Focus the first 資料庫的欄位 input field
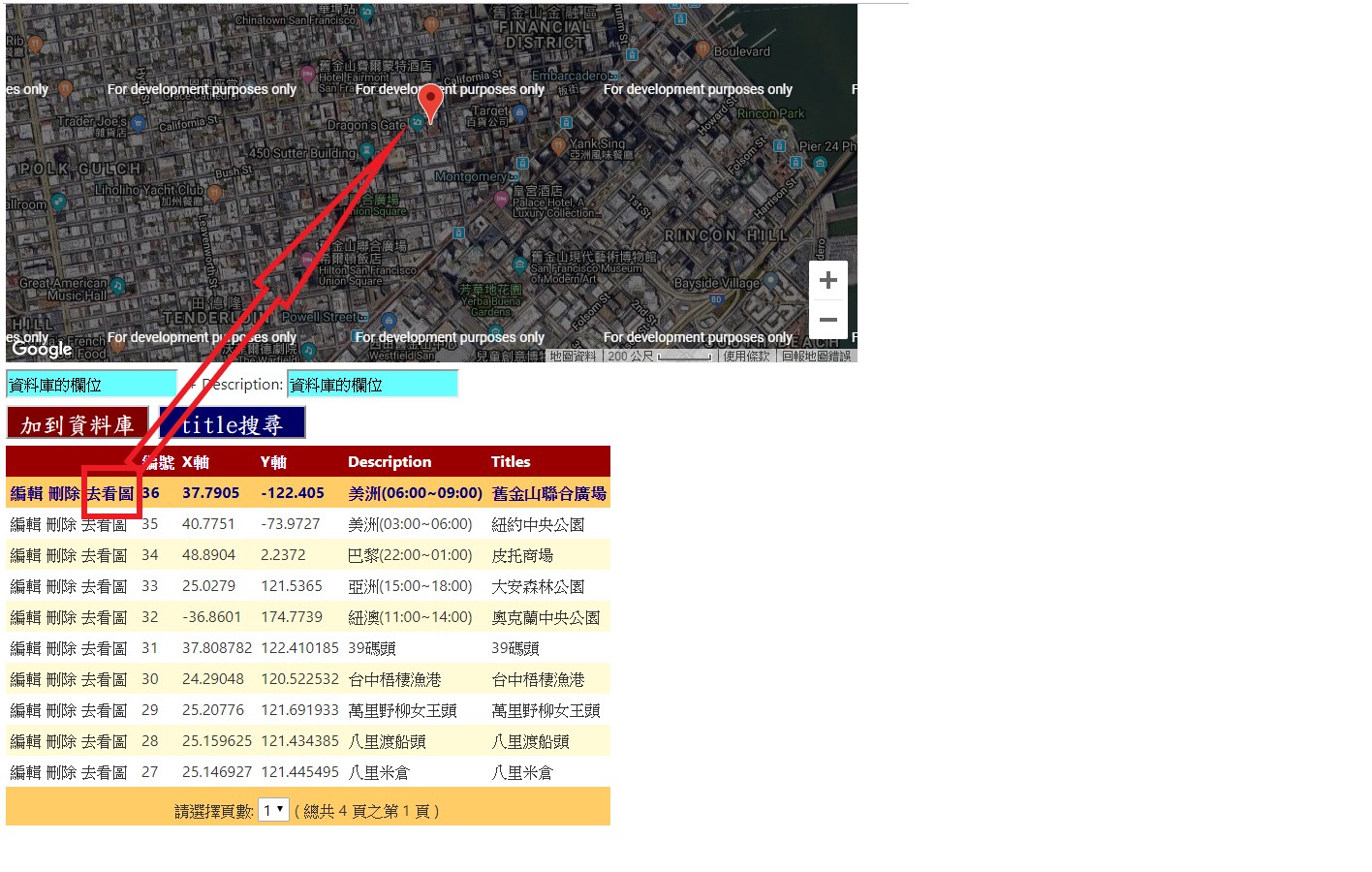1372x872 pixels. (x=92, y=385)
